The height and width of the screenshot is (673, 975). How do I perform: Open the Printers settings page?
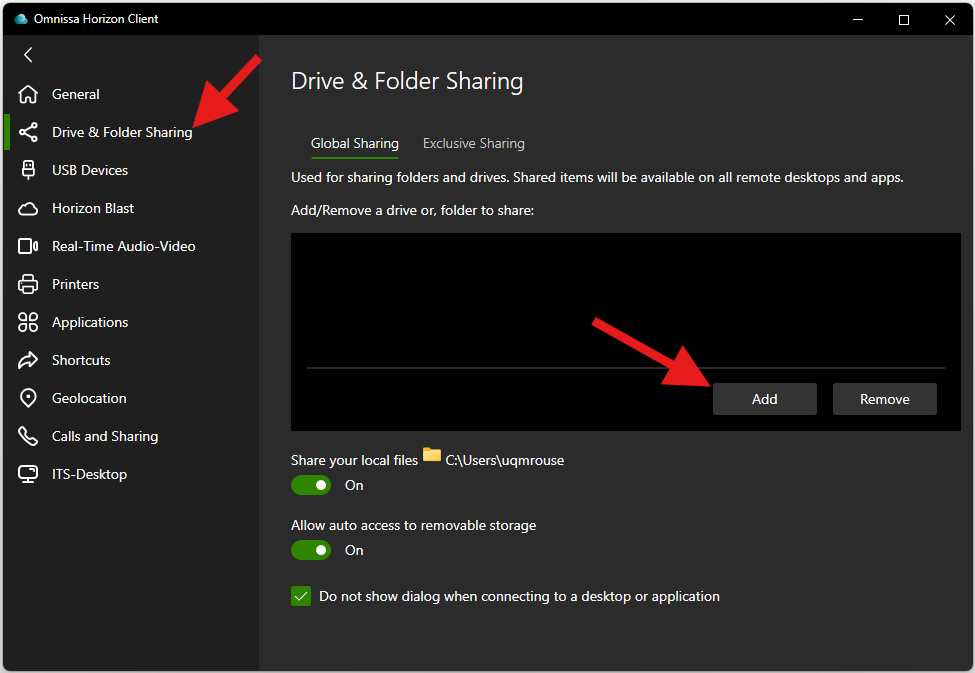(76, 284)
